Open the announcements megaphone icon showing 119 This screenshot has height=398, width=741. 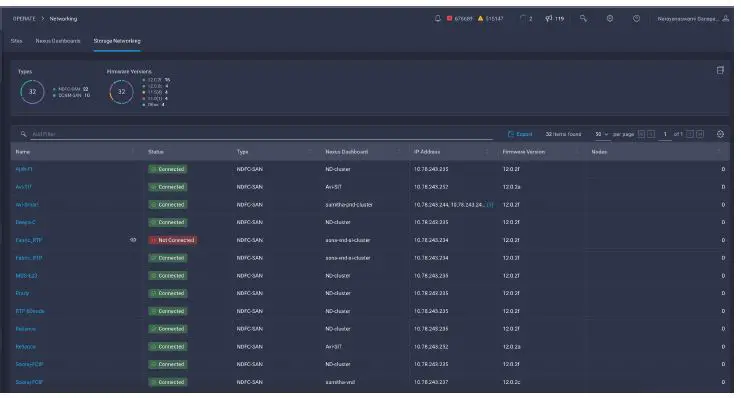coord(555,19)
